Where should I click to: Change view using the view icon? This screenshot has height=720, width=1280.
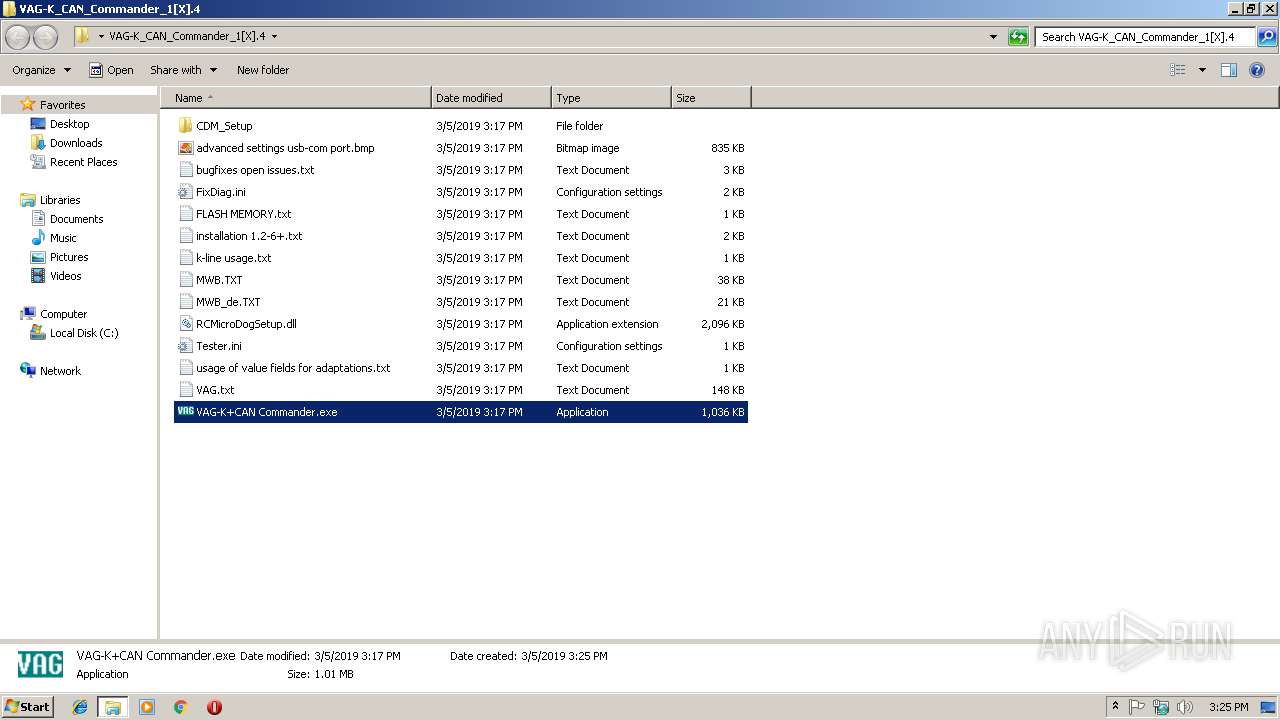(x=1178, y=70)
